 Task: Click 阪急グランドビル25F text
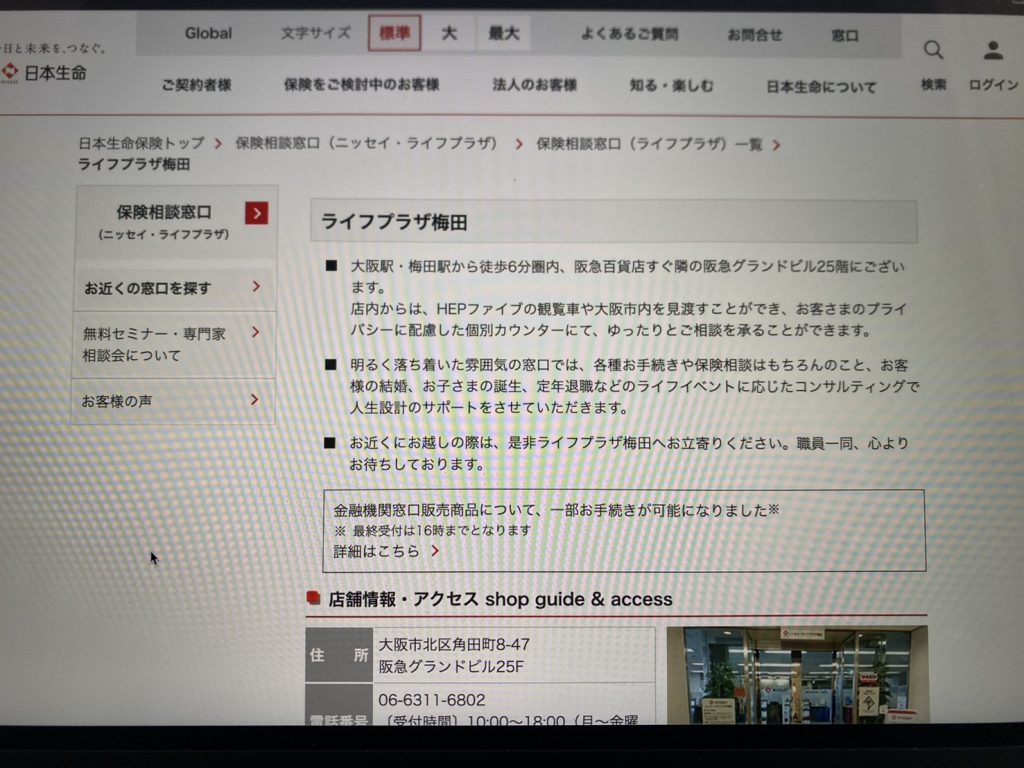point(451,667)
